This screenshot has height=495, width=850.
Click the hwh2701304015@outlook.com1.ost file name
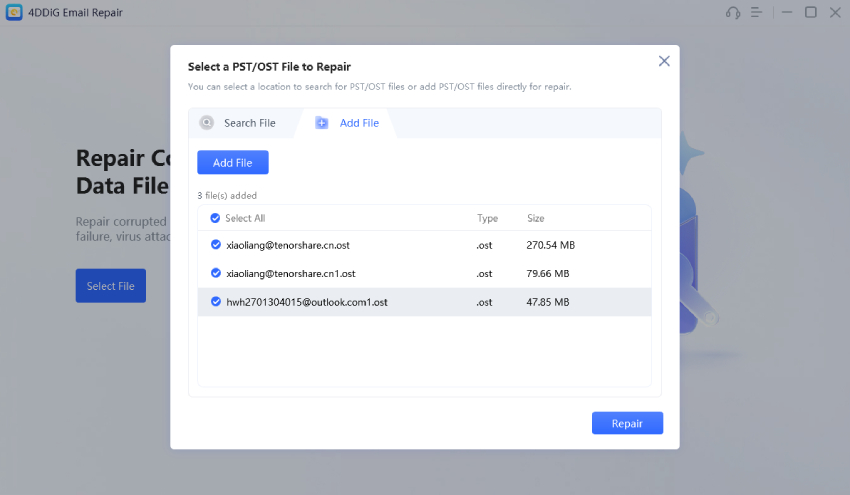pyautogui.click(x=307, y=302)
